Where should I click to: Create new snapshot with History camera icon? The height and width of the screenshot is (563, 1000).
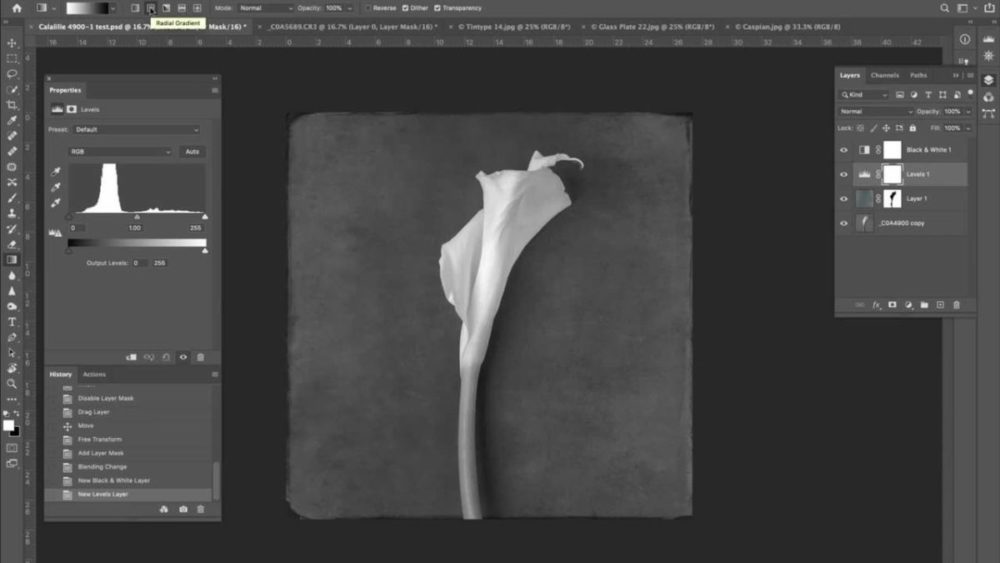click(183, 509)
